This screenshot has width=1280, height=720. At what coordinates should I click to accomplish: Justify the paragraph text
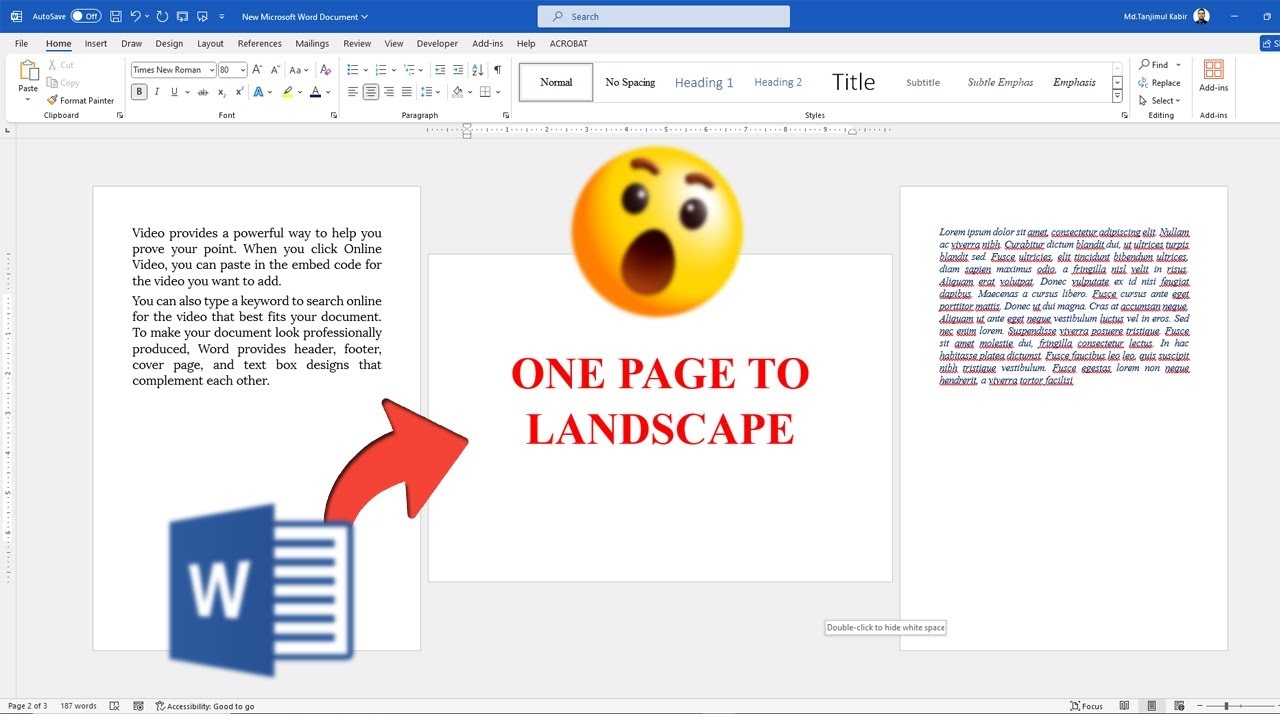pyautogui.click(x=406, y=92)
